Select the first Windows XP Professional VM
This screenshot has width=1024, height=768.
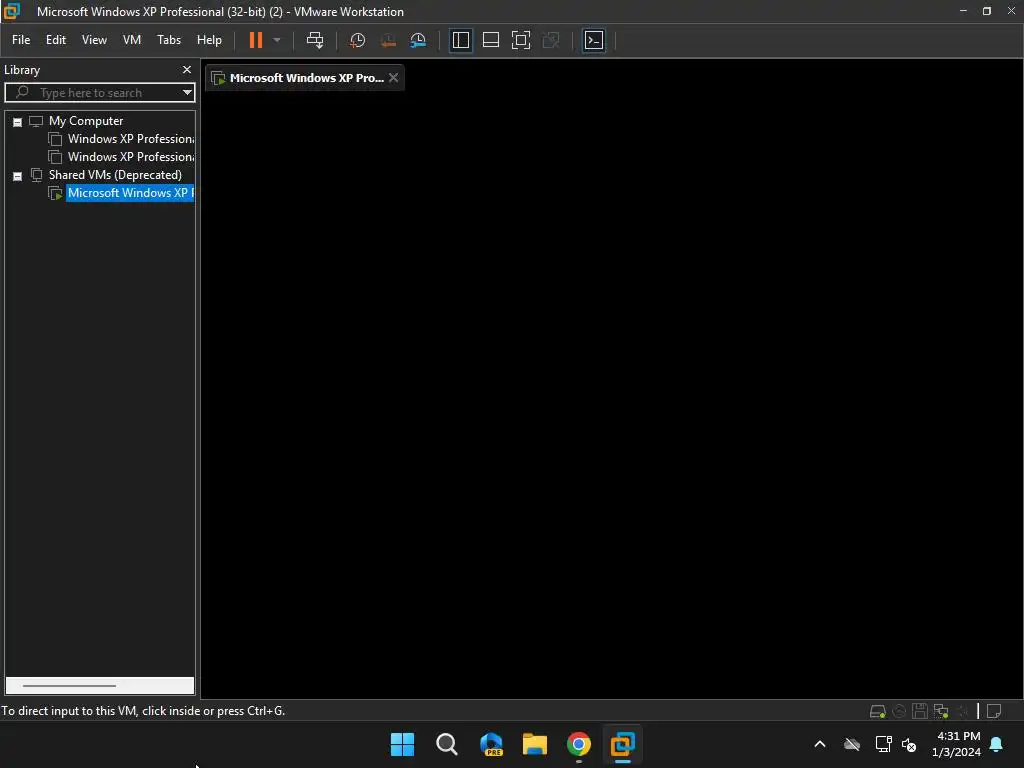coord(131,139)
